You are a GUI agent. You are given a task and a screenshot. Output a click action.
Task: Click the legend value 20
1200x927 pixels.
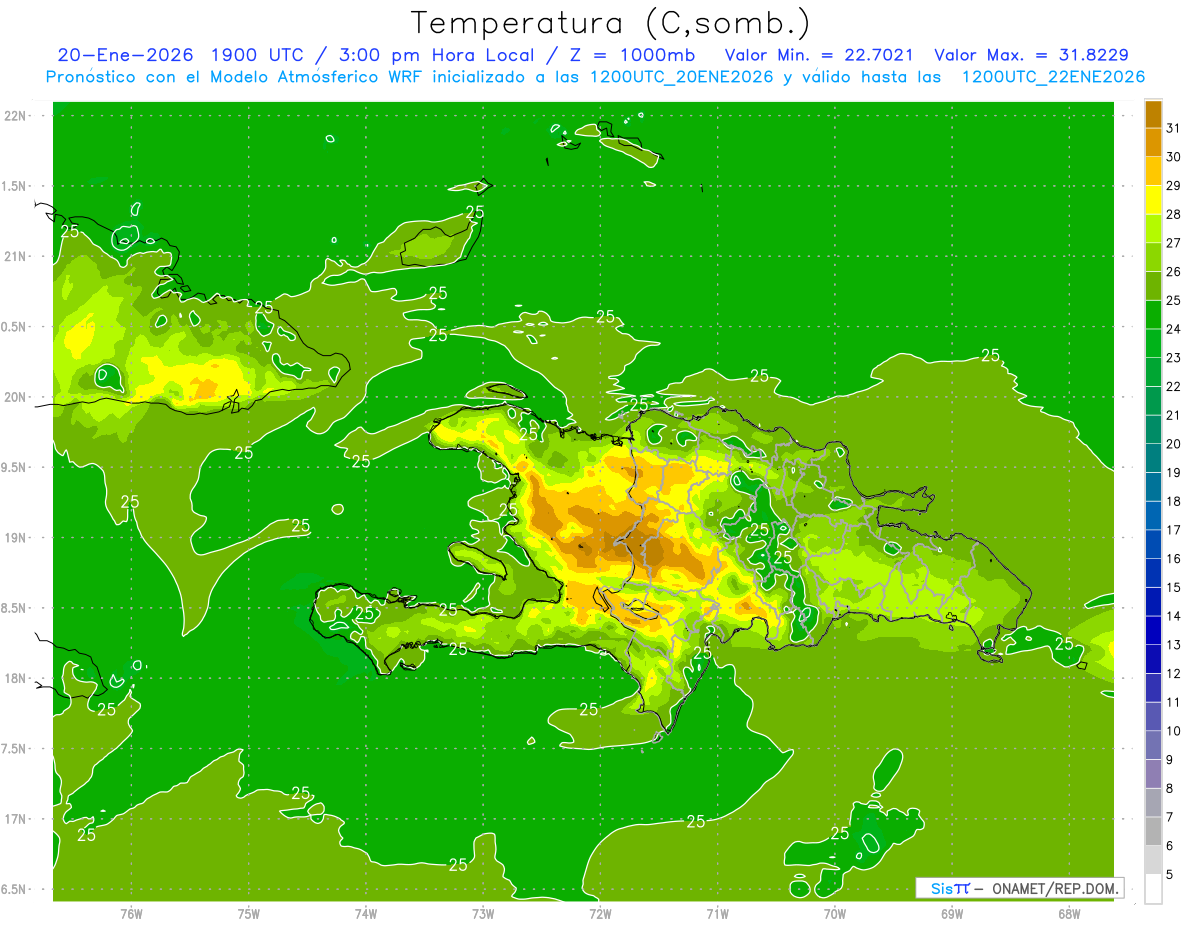coord(1174,444)
